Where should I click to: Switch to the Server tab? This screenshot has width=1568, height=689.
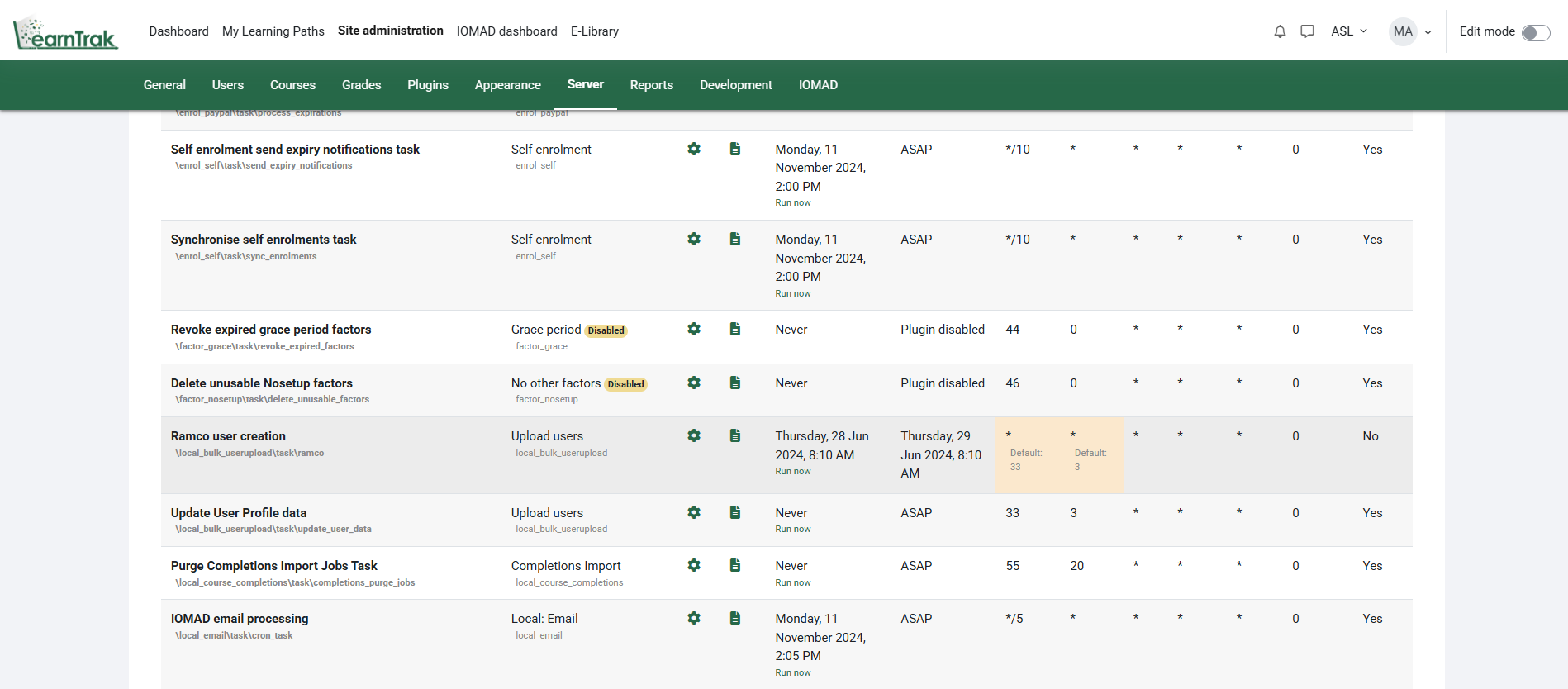tap(586, 84)
